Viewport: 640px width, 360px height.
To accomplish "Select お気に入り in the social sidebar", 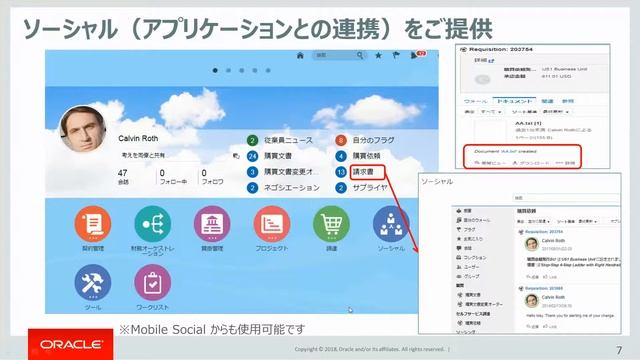I will (x=473, y=239).
